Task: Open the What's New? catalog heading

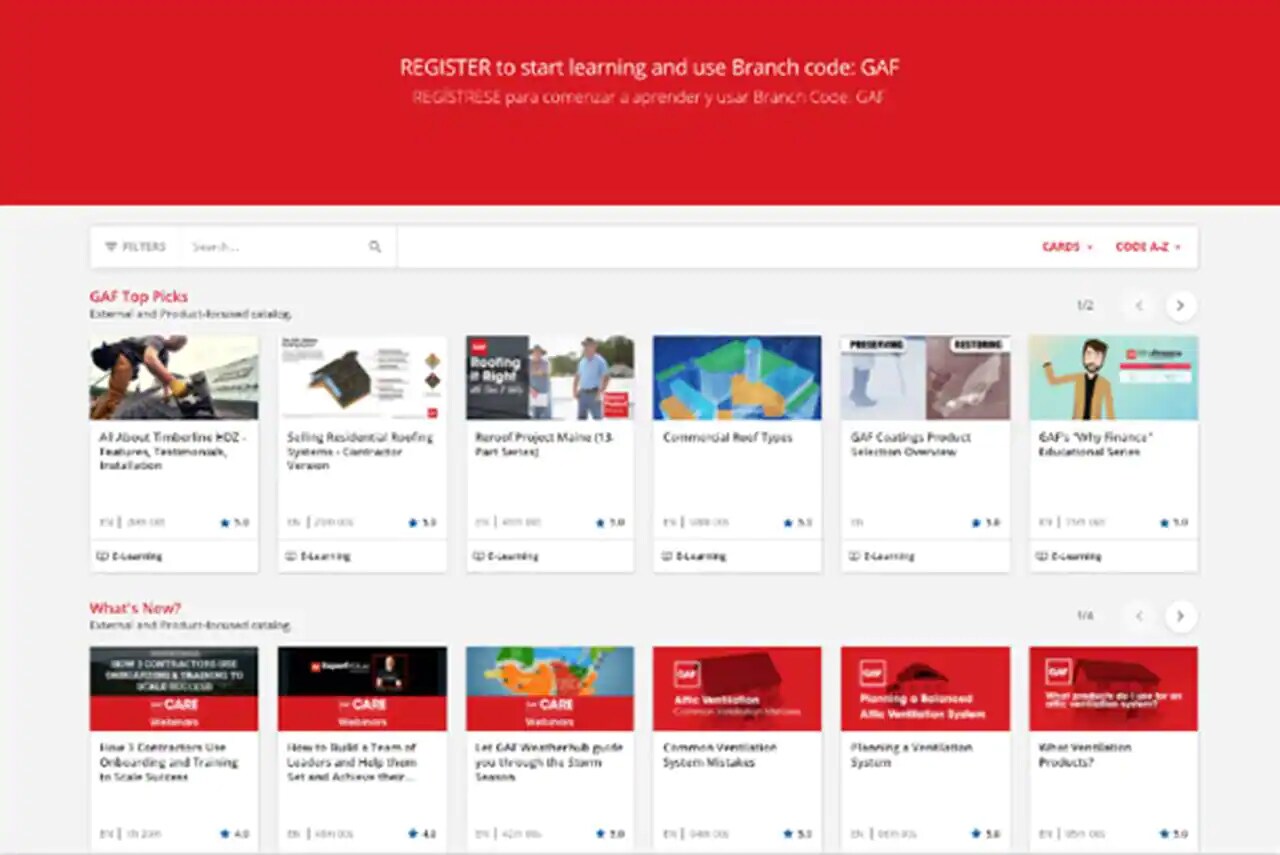Action: point(135,608)
